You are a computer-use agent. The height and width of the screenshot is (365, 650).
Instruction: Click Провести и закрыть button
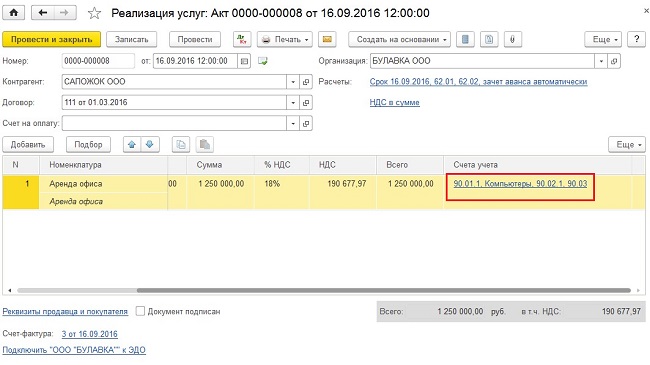tap(51, 39)
